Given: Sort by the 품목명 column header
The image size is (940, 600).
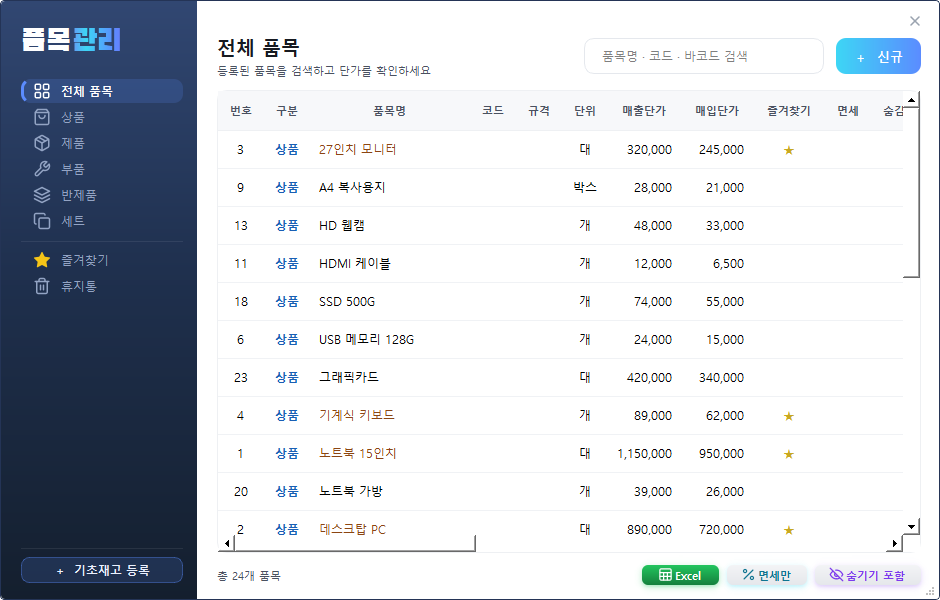Looking at the screenshot, I should pos(390,111).
